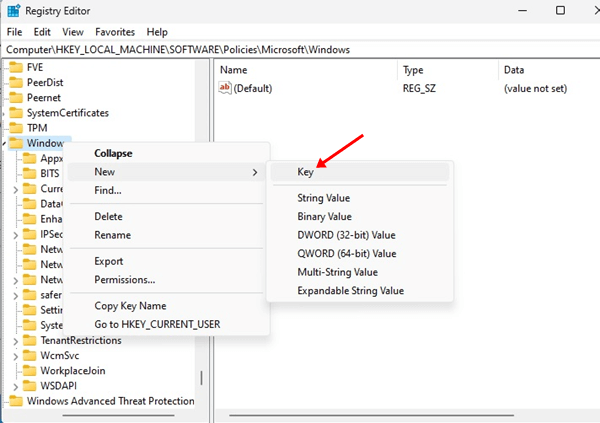Click the Registry Editor app icon in title bar

coord(14,11)
